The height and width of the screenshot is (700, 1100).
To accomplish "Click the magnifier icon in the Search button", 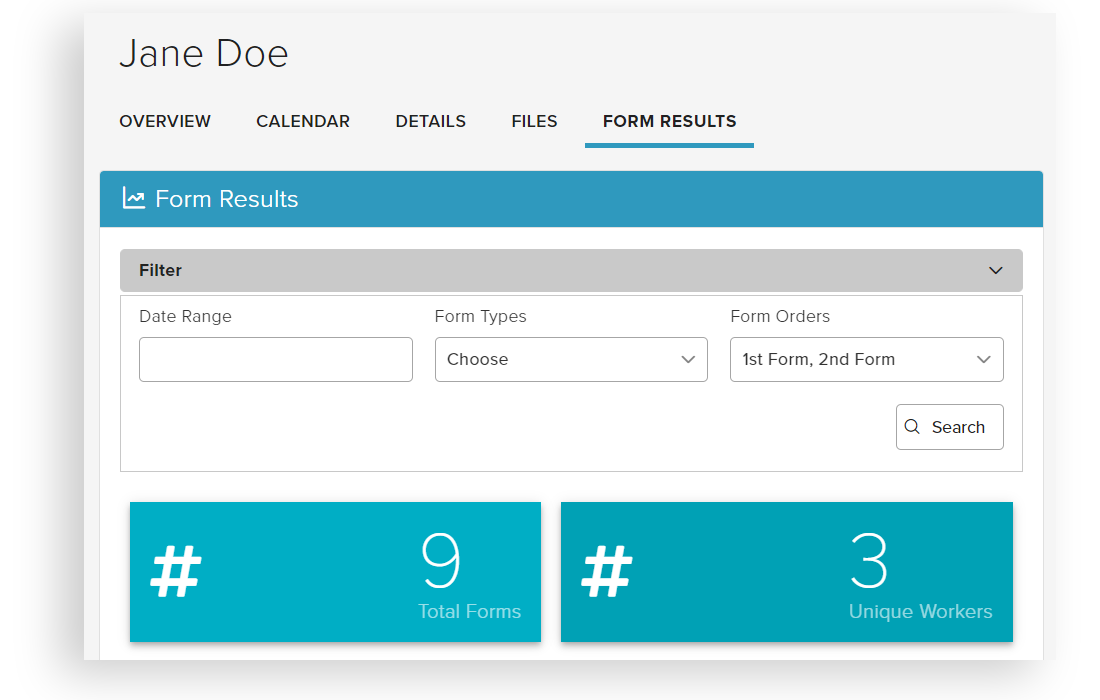I will [x=912, y=427].
